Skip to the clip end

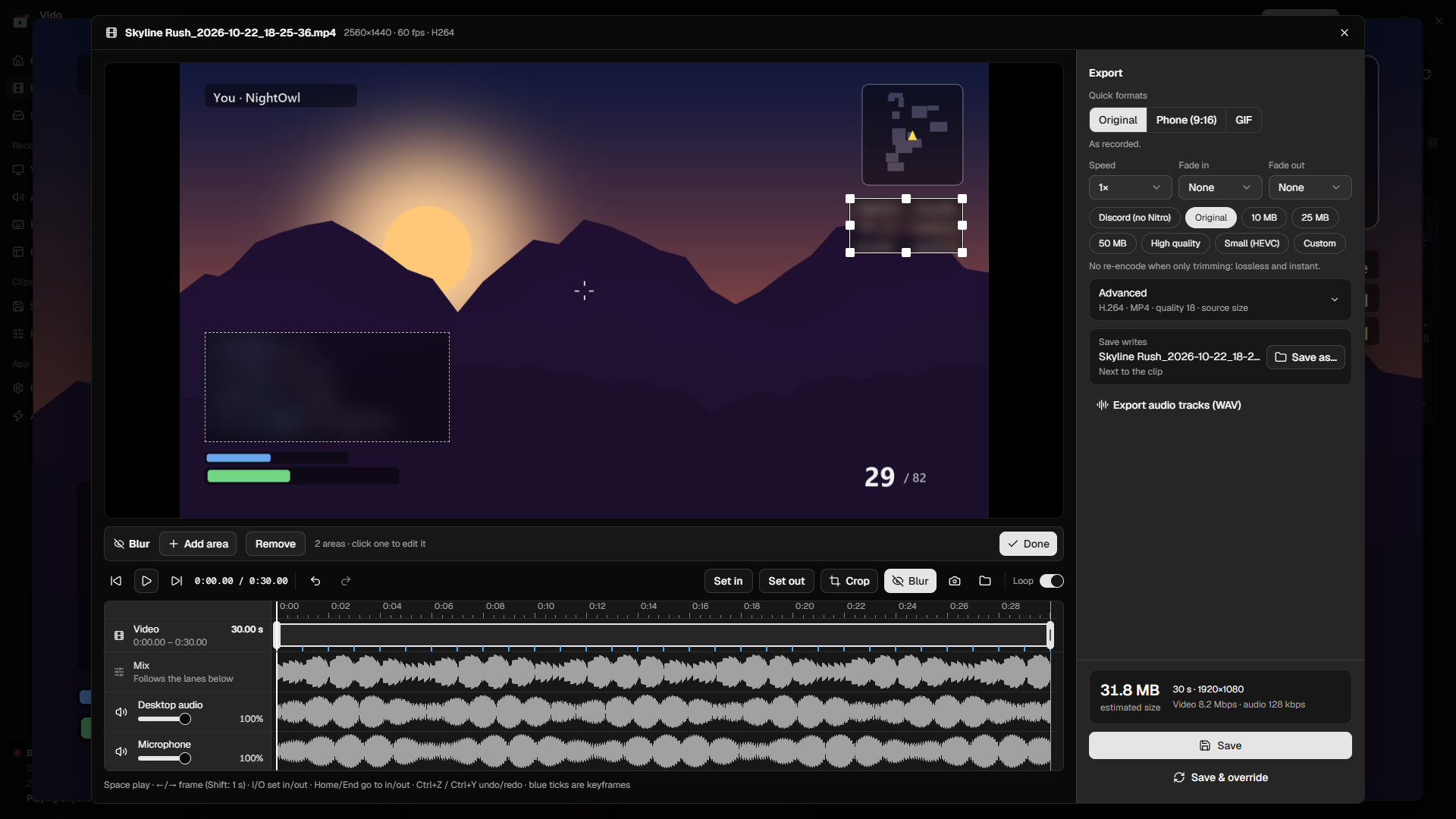point(177,581)
